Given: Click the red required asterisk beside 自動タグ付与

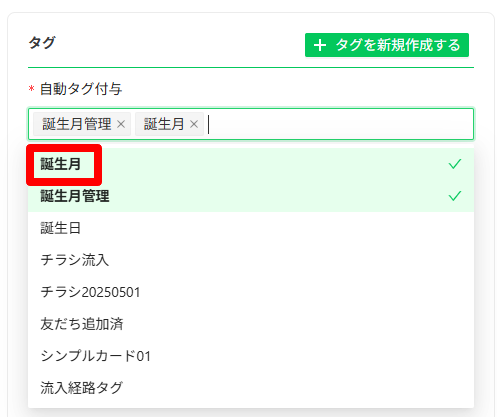Looking at the screenshot, I should 31,89.
